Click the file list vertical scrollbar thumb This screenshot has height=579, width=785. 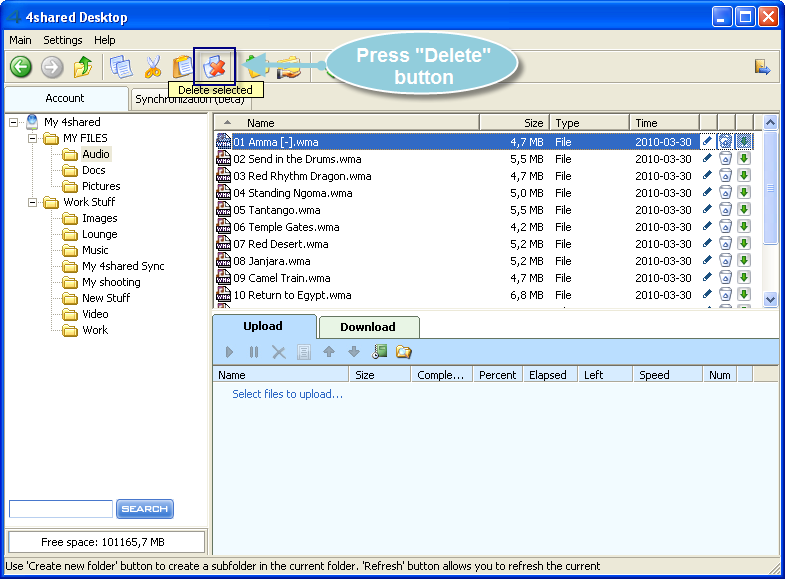click(x=770, y=188)
